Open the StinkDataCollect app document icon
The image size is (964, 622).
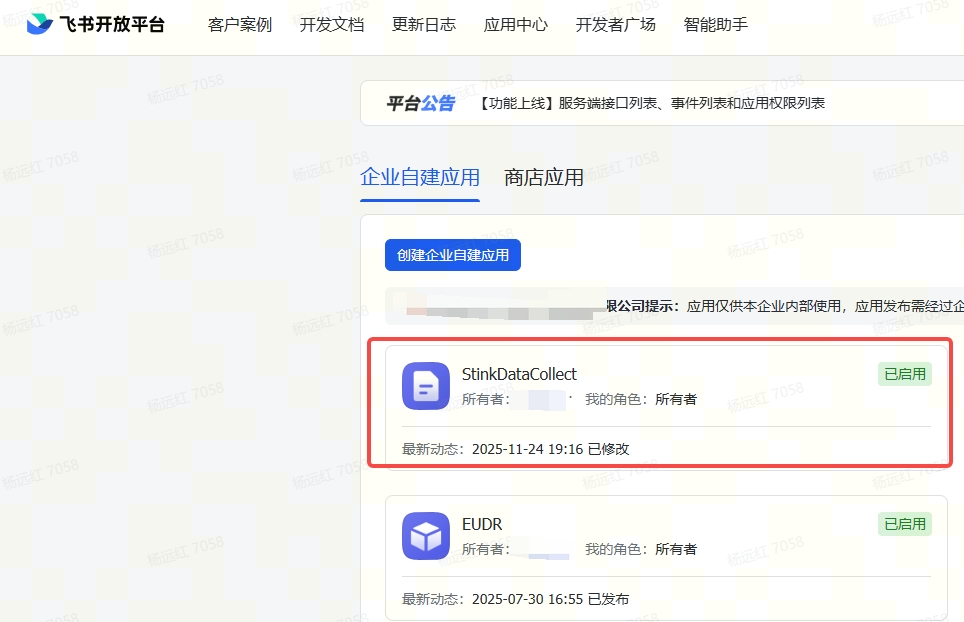pyautogui.click(x=425, y=386)
